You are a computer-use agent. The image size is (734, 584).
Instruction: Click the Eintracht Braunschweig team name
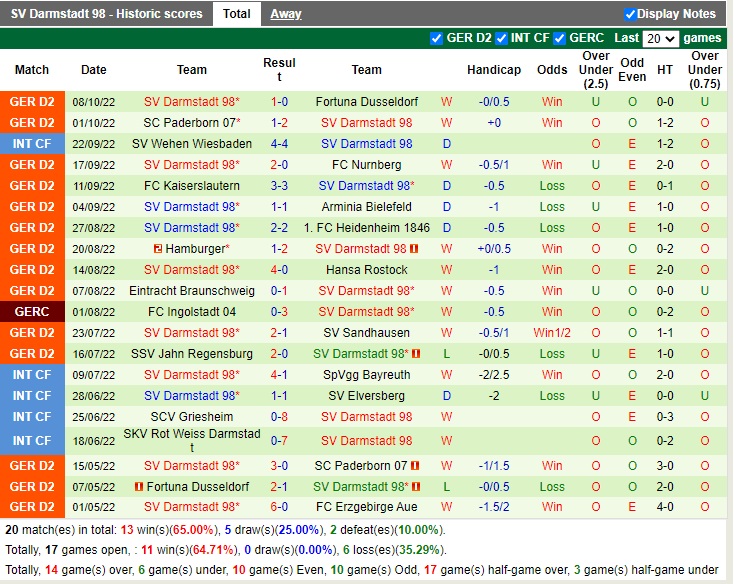pyautogui.click(x=192, y=291)
